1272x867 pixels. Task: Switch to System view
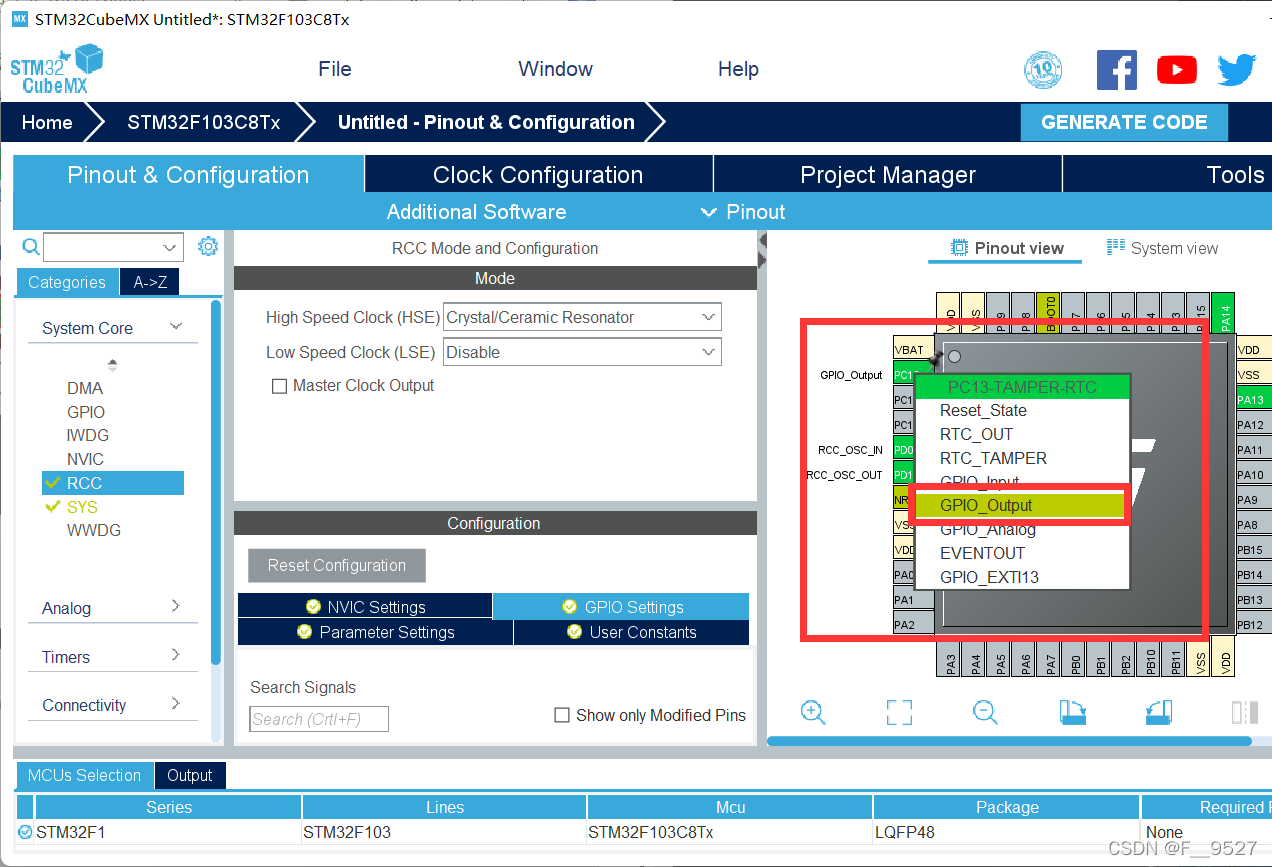1162,248
